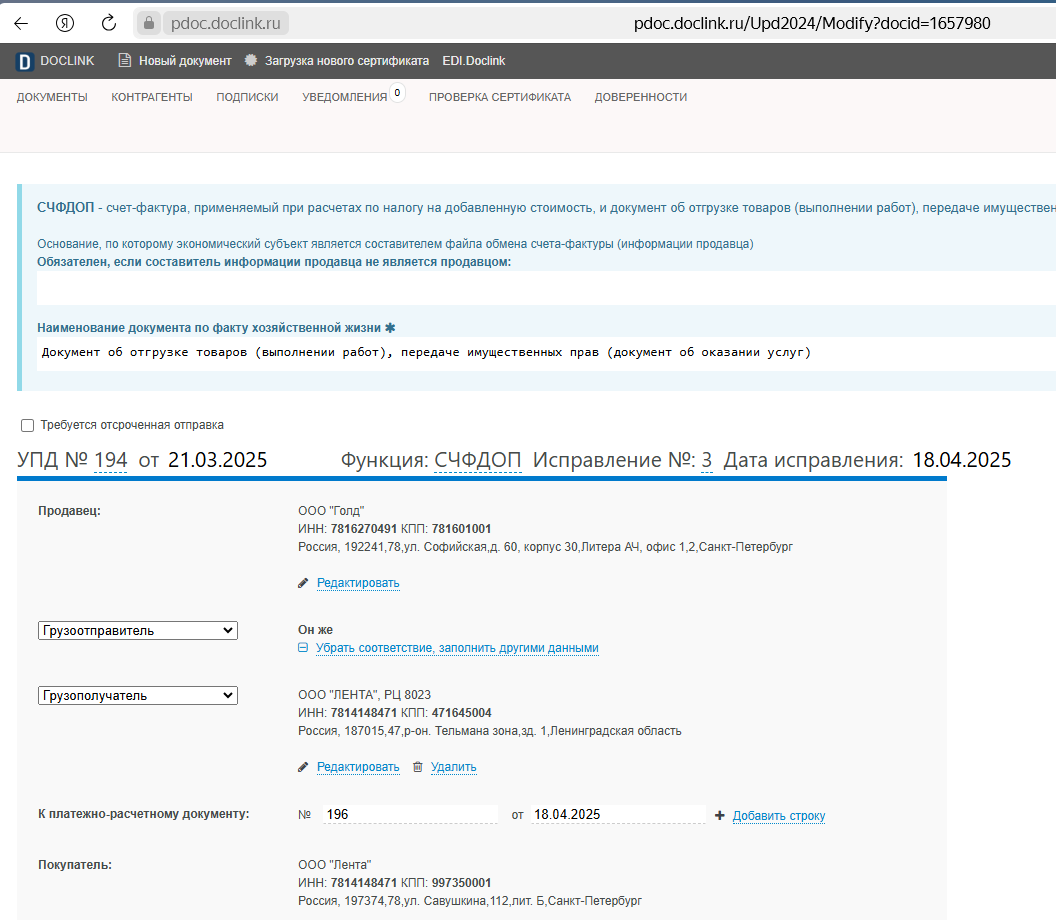Click Редактировать link under seller ООО Голд
This screenshot has width=1056, height=920.
point(358,583)
